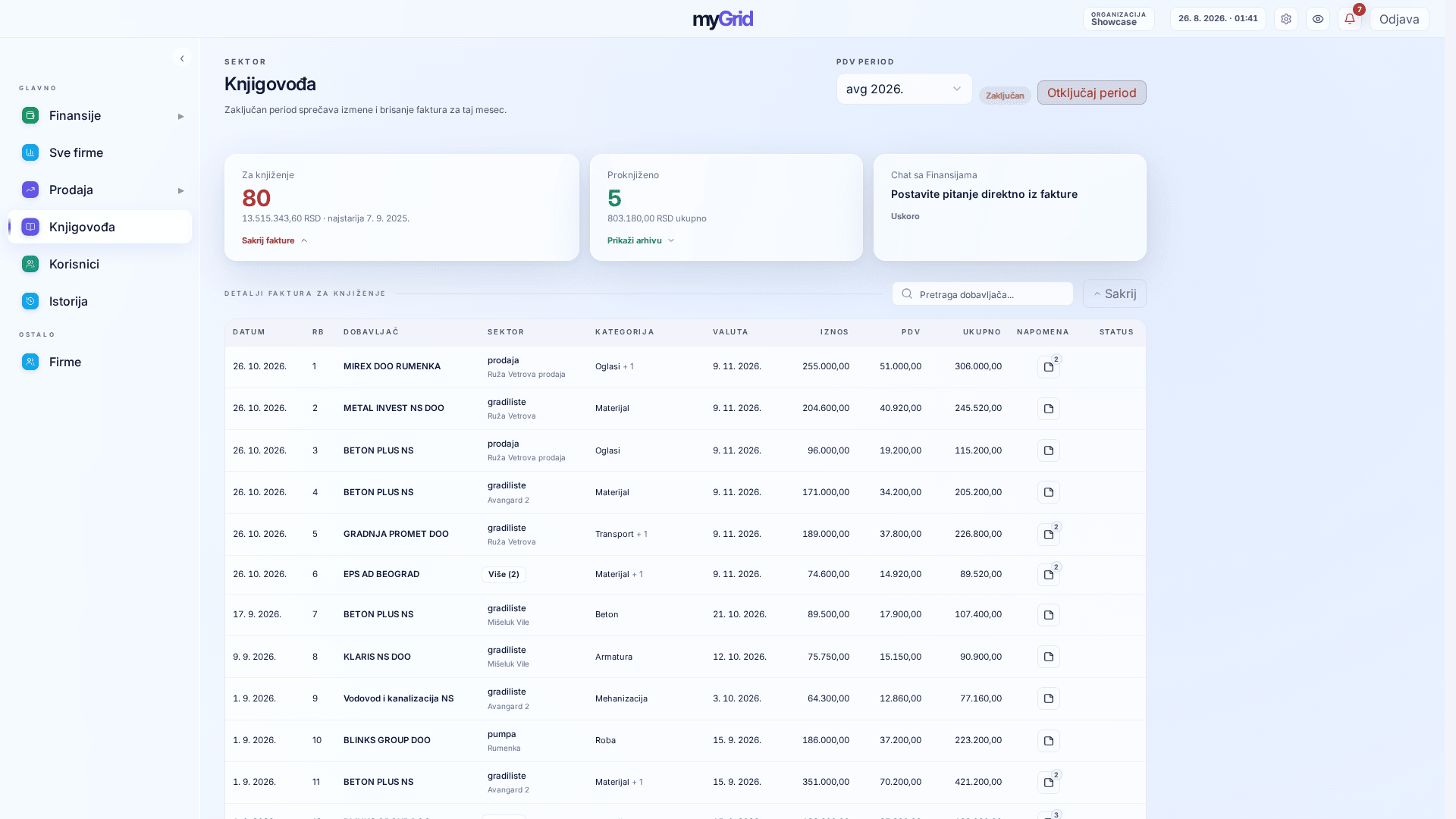Click the Mehanizacija category cell
The width and height of the screenshot is (1456, 819).
pos(621,698)
